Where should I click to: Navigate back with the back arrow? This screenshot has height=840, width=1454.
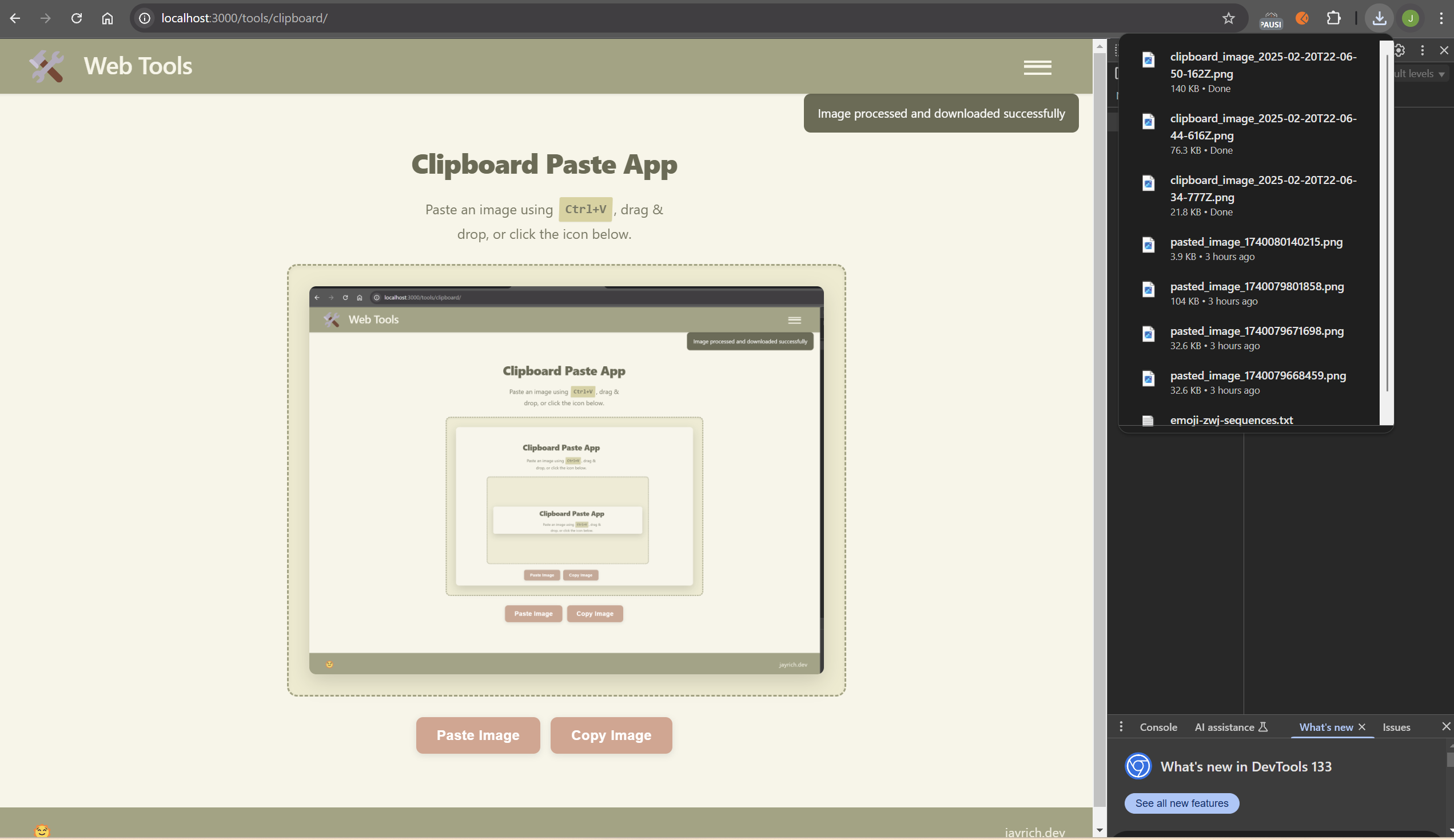[x=14, y=18]
